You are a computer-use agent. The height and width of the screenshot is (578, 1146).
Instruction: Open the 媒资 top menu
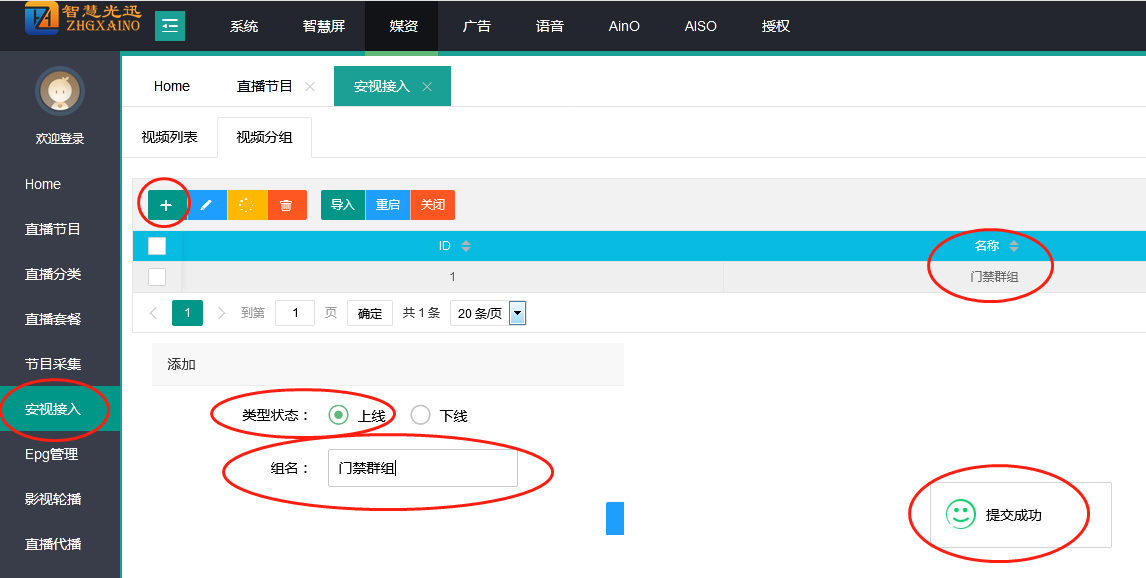pyautogui.click(x=403, y=26)
